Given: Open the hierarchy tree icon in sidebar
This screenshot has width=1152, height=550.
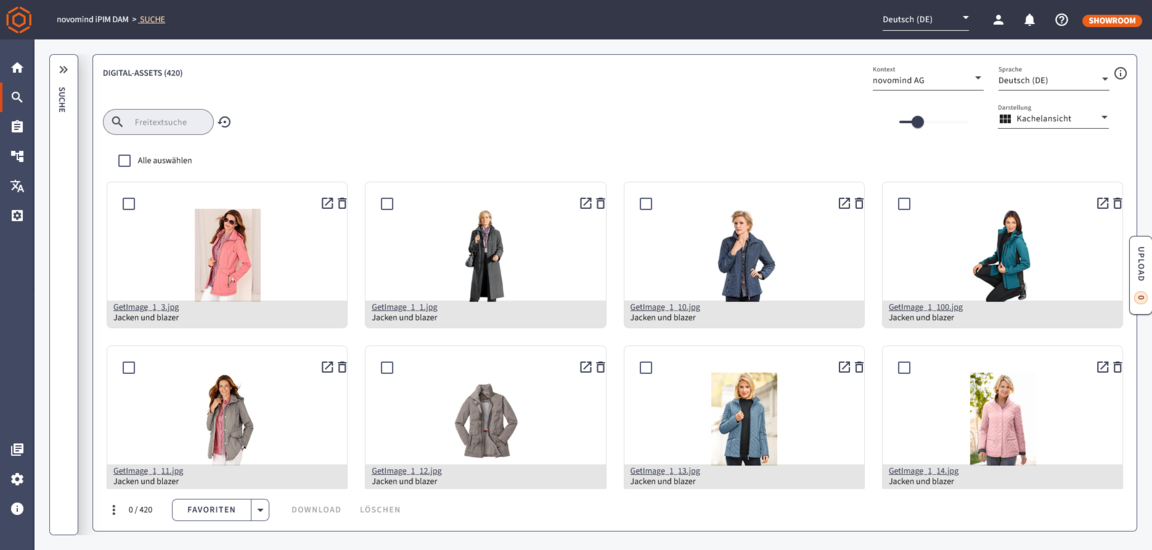Looking at the screenshot, I should click(x=17, y=156).
